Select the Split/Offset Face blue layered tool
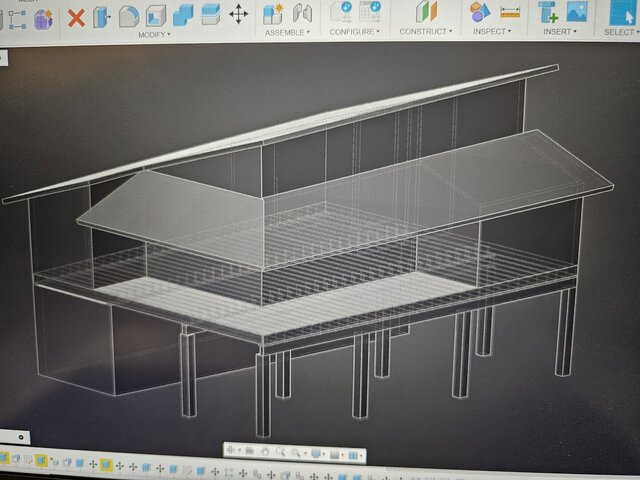Screen dimensions: 640x480 [x=211, y=14]
